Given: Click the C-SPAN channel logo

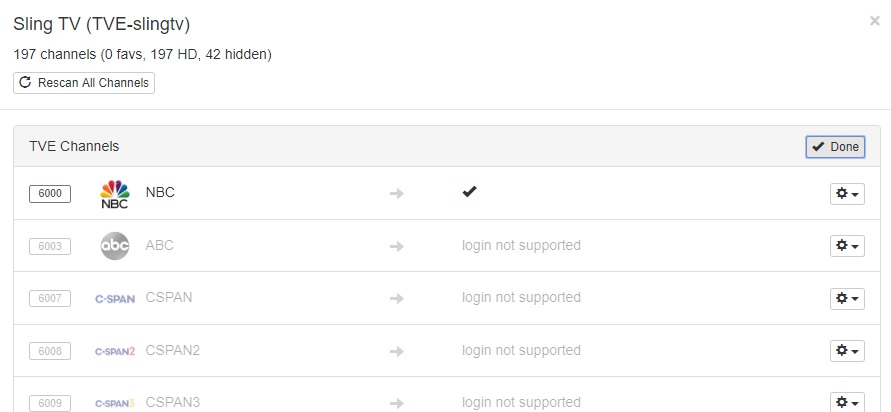Looking at the screenshot, I should click(x=115, y=298).
